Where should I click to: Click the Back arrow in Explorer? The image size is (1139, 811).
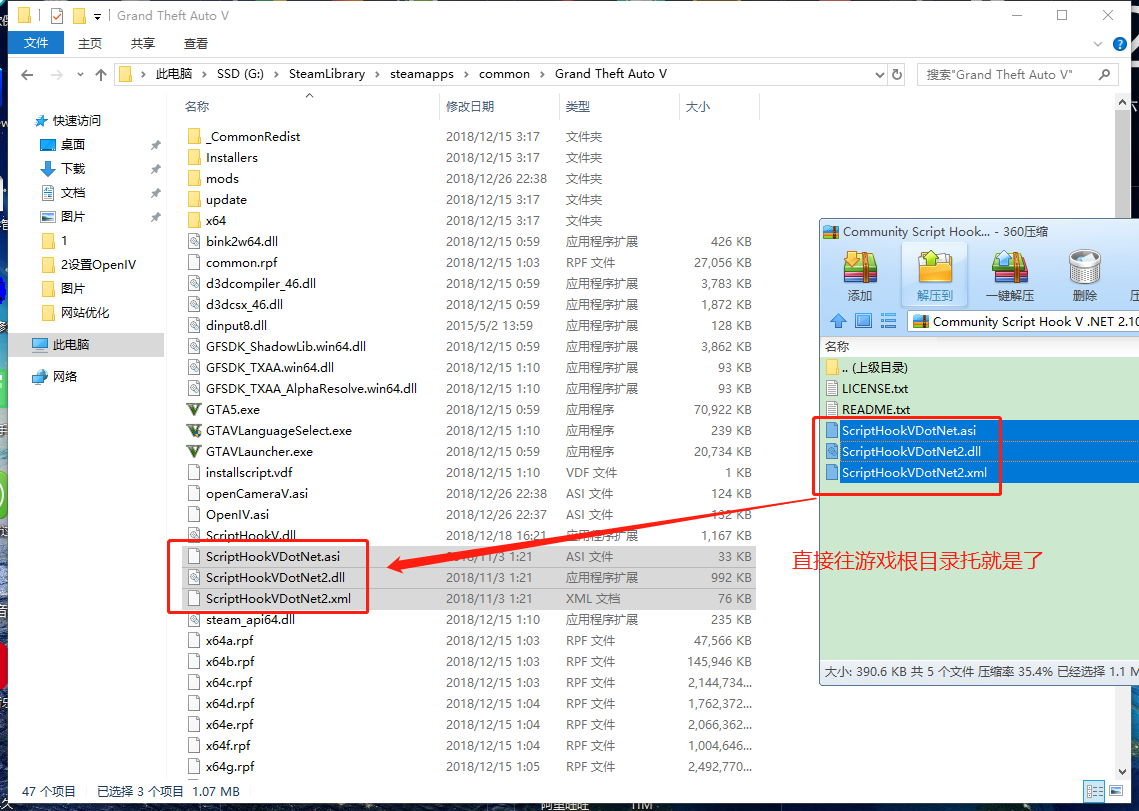(x=28, y=74)
